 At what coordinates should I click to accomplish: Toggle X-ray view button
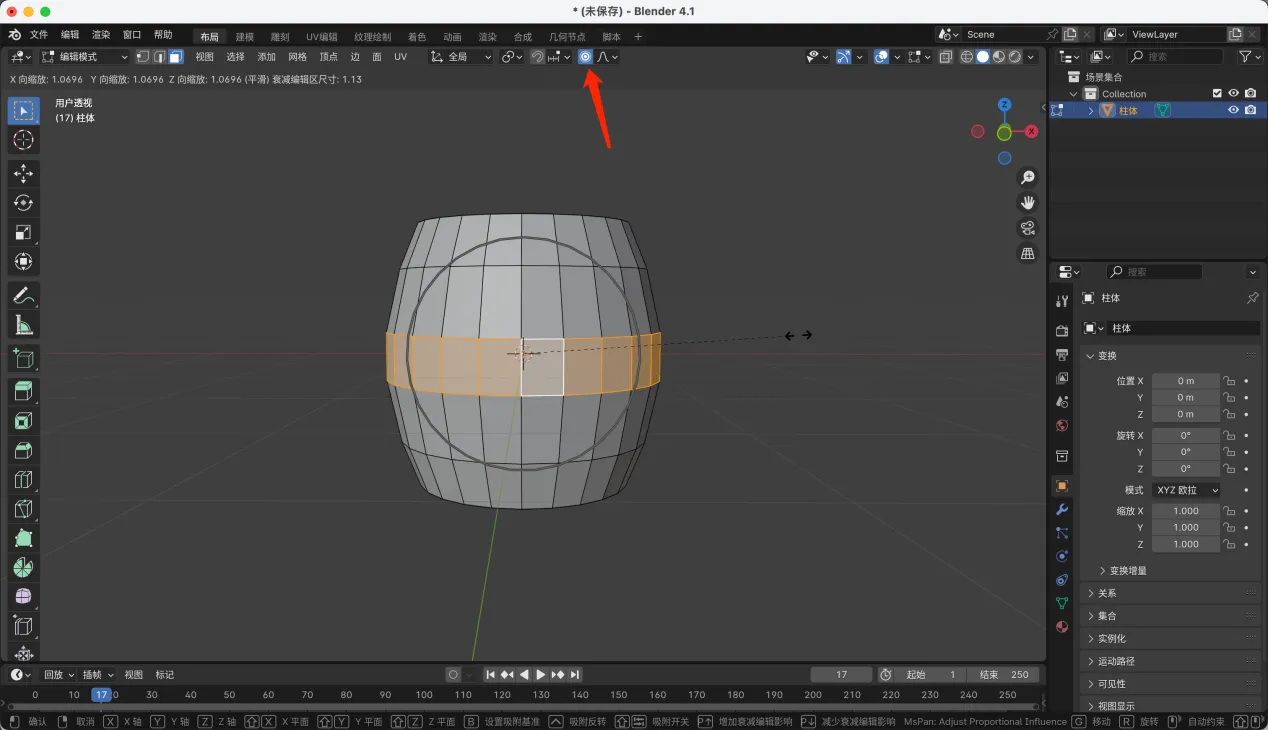(x=946, y=57)
